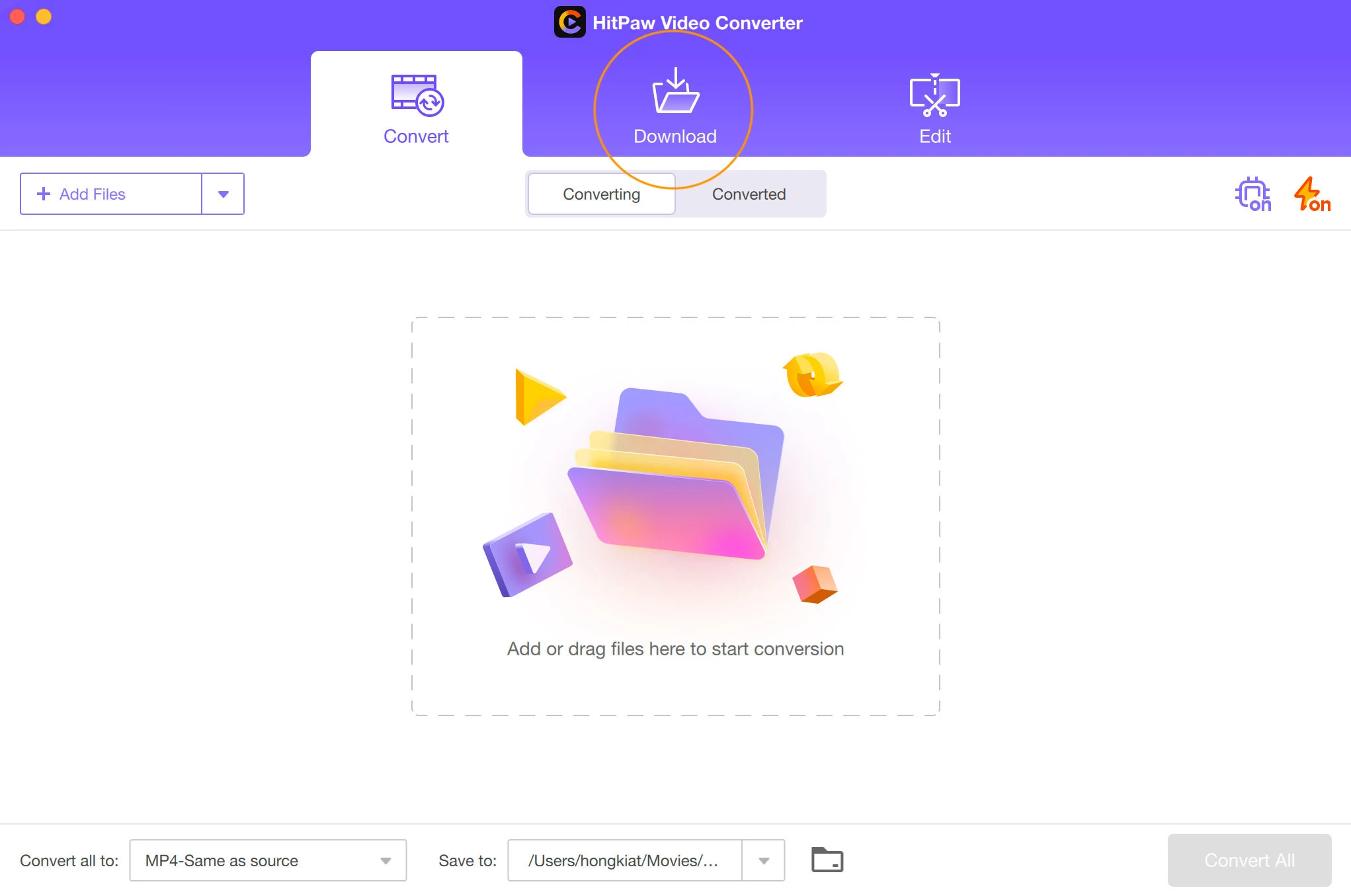Click the dropdown arrow next to Add Files
The image size is (1351, 896).
pos(224,194)
